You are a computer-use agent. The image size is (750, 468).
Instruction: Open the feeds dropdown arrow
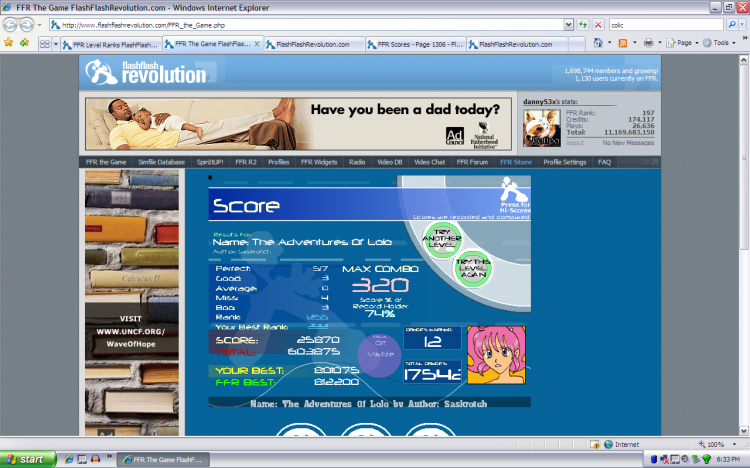(x=634, y=43)
